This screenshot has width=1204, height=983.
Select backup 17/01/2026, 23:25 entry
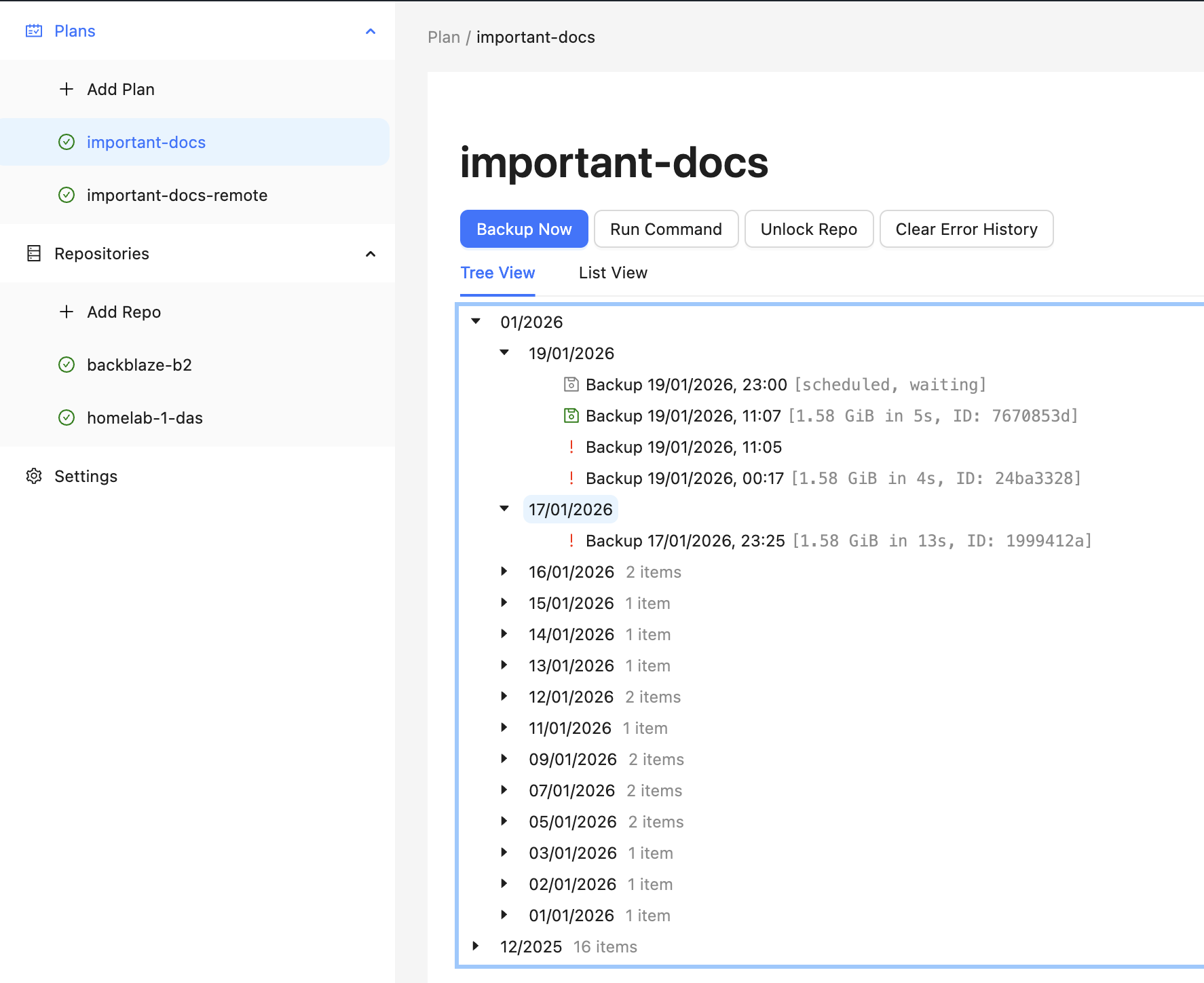point(685,541)
